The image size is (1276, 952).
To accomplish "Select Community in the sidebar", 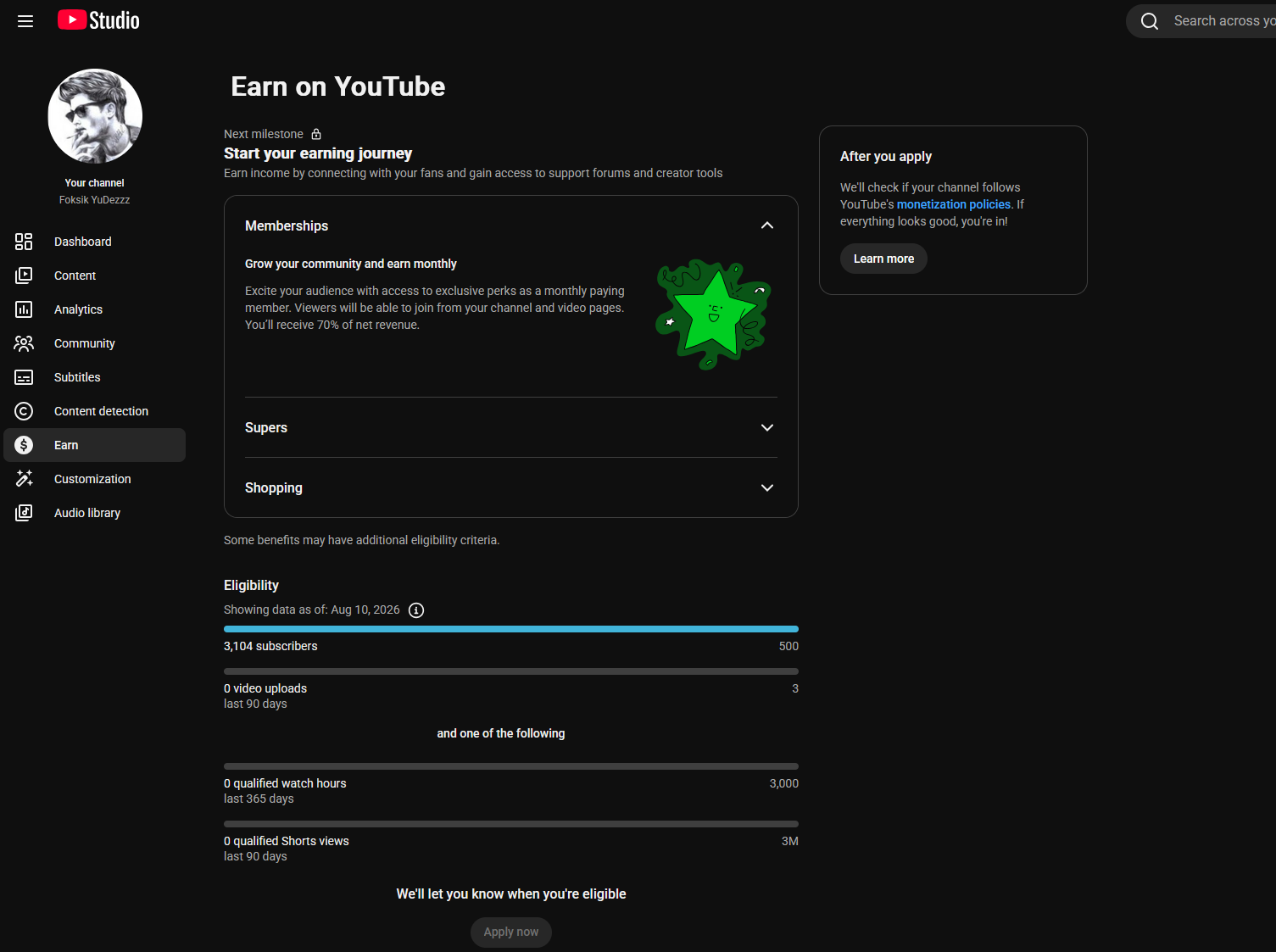I will pyautogui.click(x=95, y=343).
